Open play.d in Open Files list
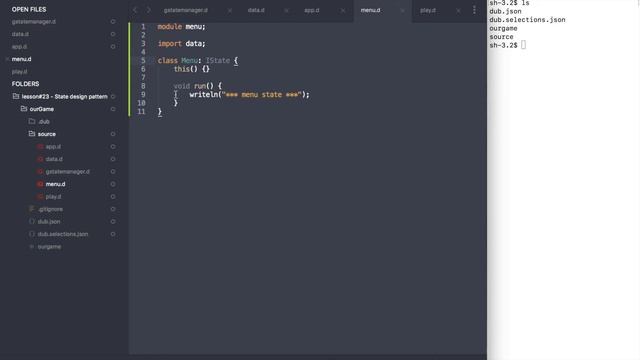The height and width of the screenshot is (360, 640). [19, 71]
